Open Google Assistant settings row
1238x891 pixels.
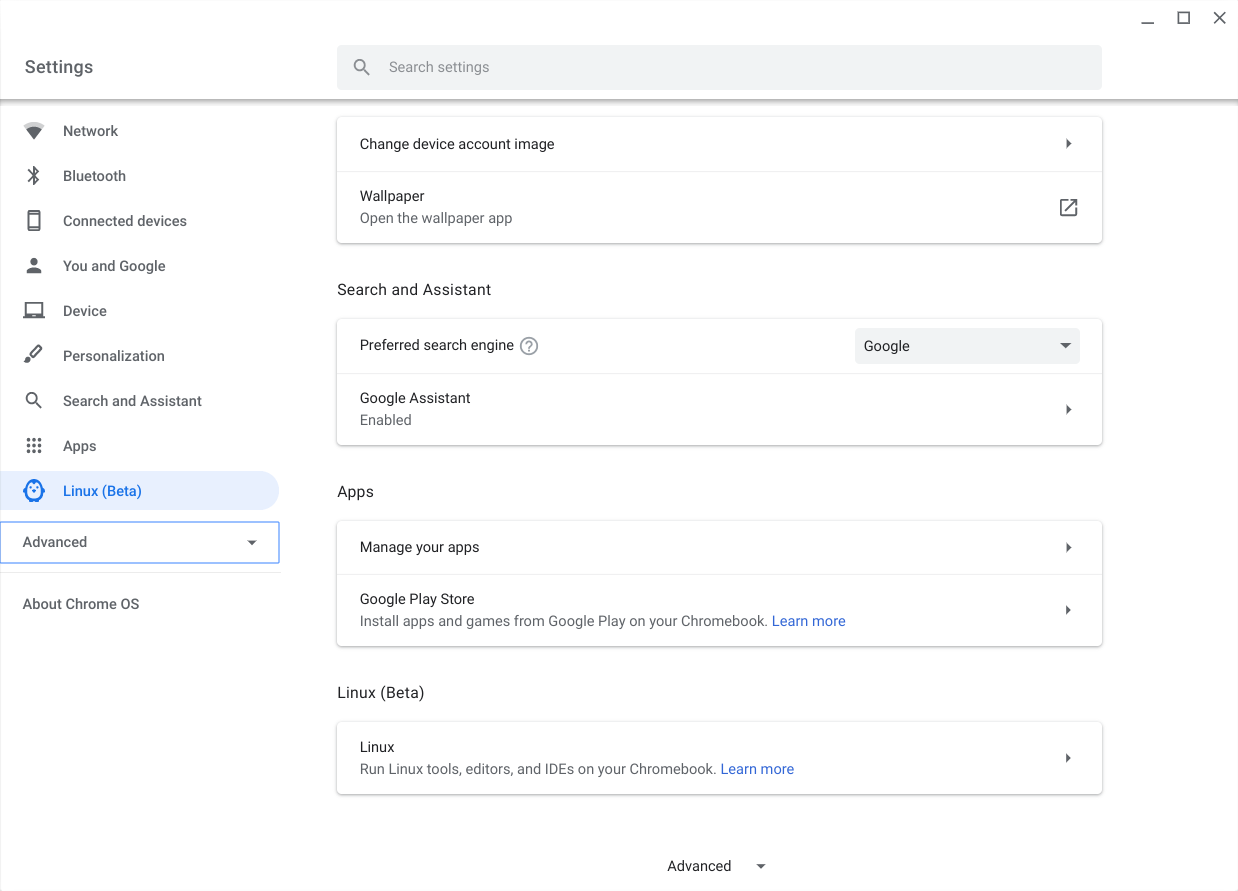pyautogui.click(x=719, y=409)
